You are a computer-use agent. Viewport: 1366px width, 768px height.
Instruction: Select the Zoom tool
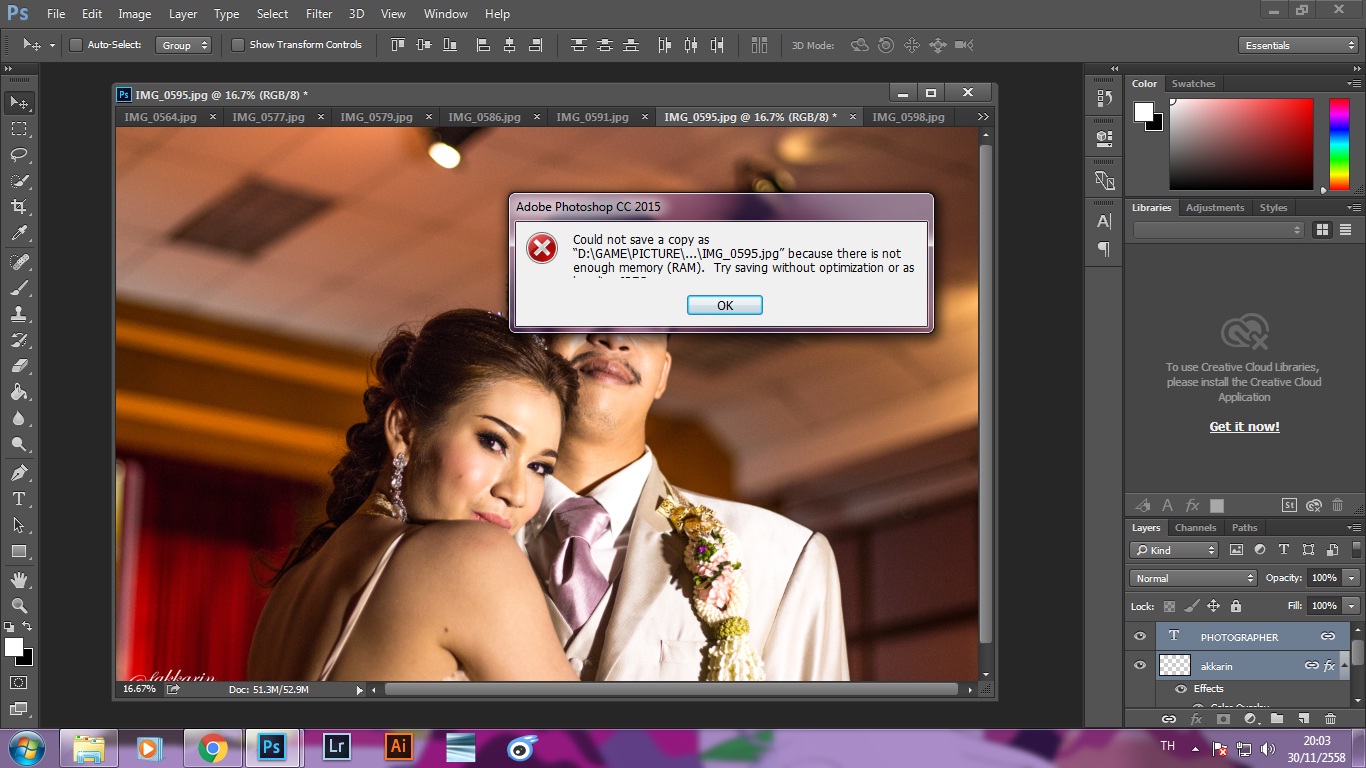tap(19, 606)
